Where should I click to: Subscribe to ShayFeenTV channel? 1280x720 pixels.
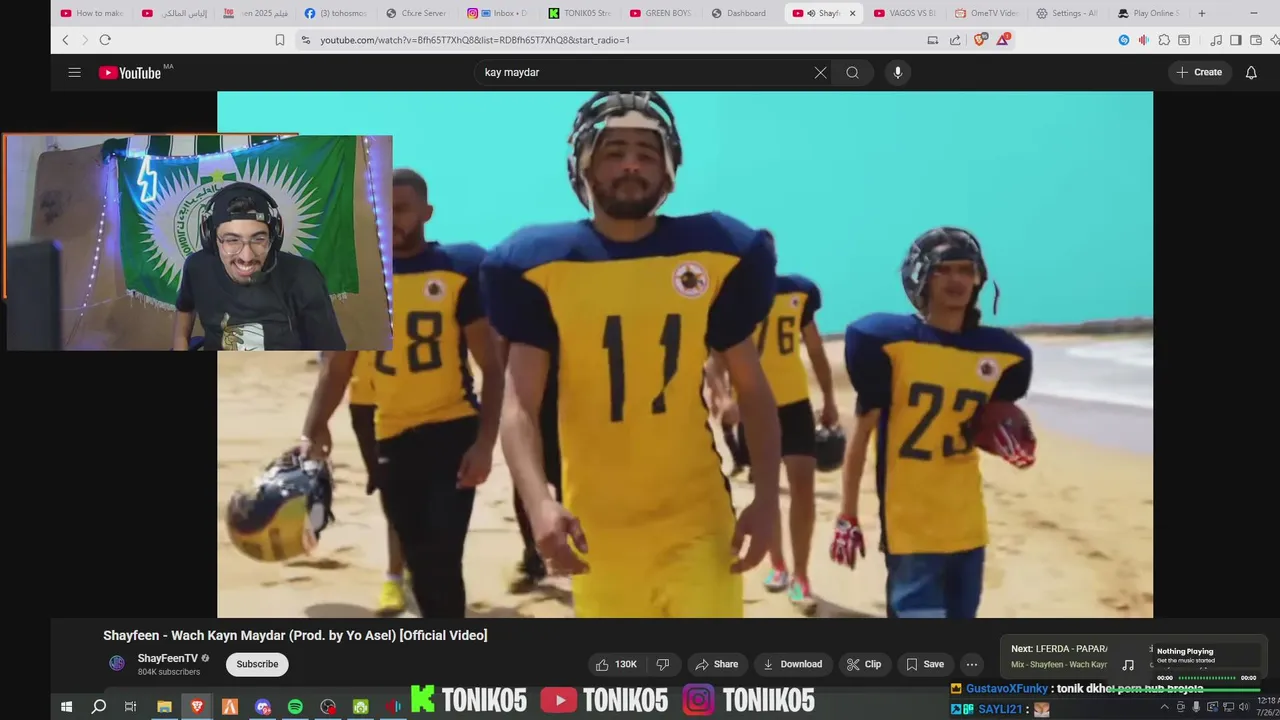(257, 664)
